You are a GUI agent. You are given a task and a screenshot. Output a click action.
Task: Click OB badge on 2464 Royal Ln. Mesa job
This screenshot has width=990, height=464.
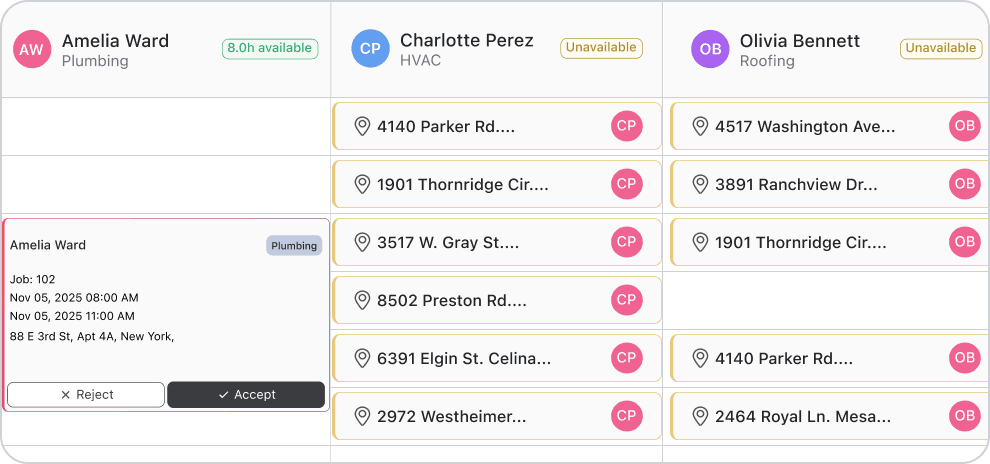pyautogui.click(x=965, y=416)
